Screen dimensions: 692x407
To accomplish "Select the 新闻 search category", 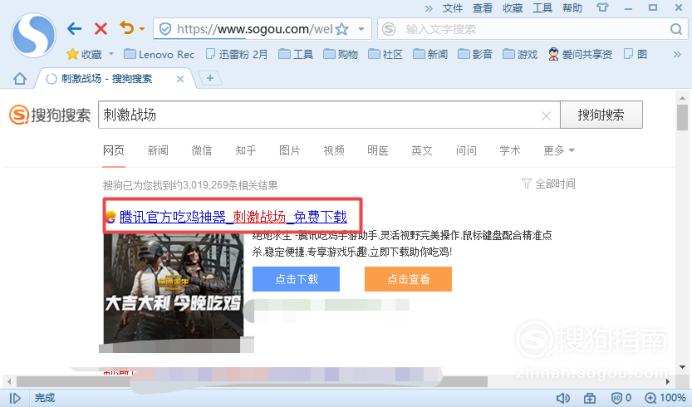I will pyautogui.click(x=158, y=151).
